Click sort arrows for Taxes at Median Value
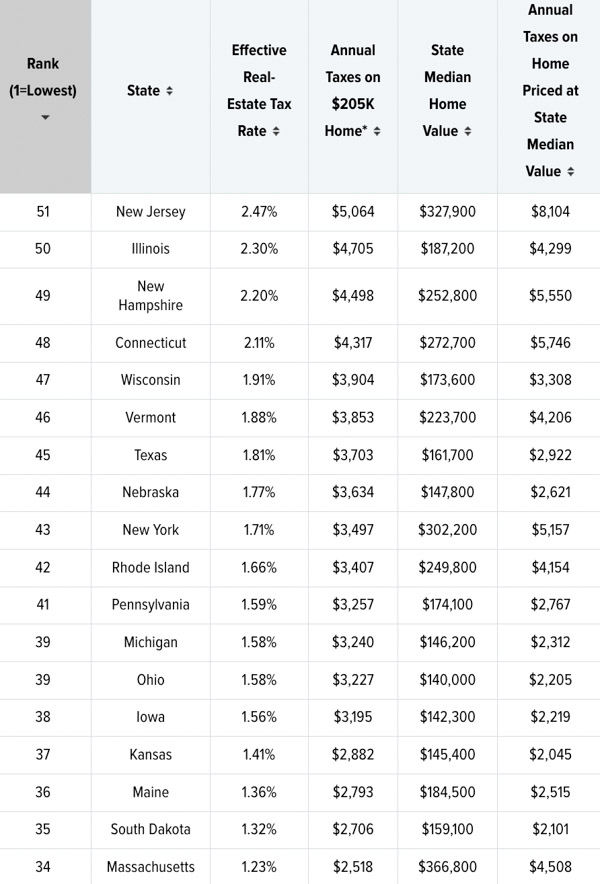Viewport: 600px width, 884px height. click(570, 172)
